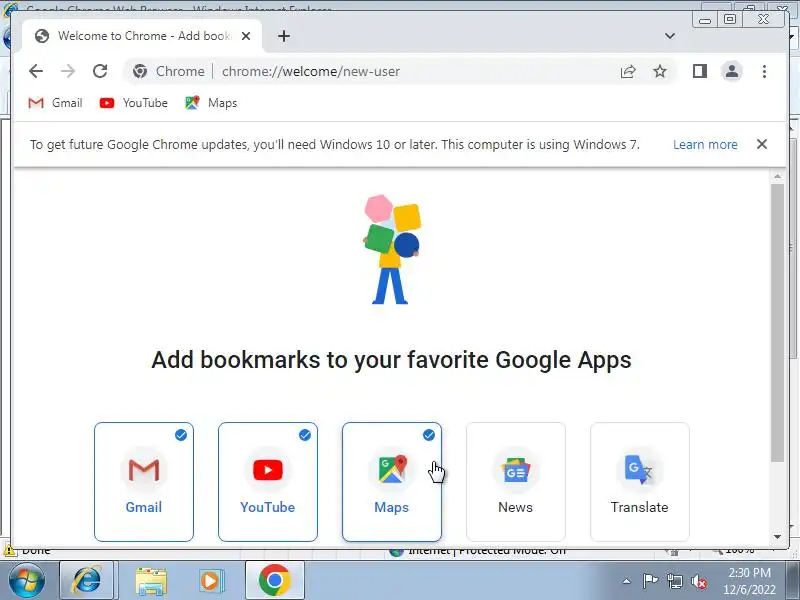The width and height of the screenshot is (800, 600).
Task: Reload the page with the refresh icon
Action: (100, 71)
